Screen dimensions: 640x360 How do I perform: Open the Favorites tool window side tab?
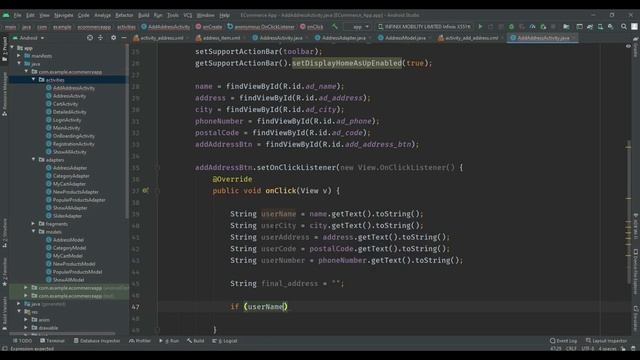tap(4, 272)
